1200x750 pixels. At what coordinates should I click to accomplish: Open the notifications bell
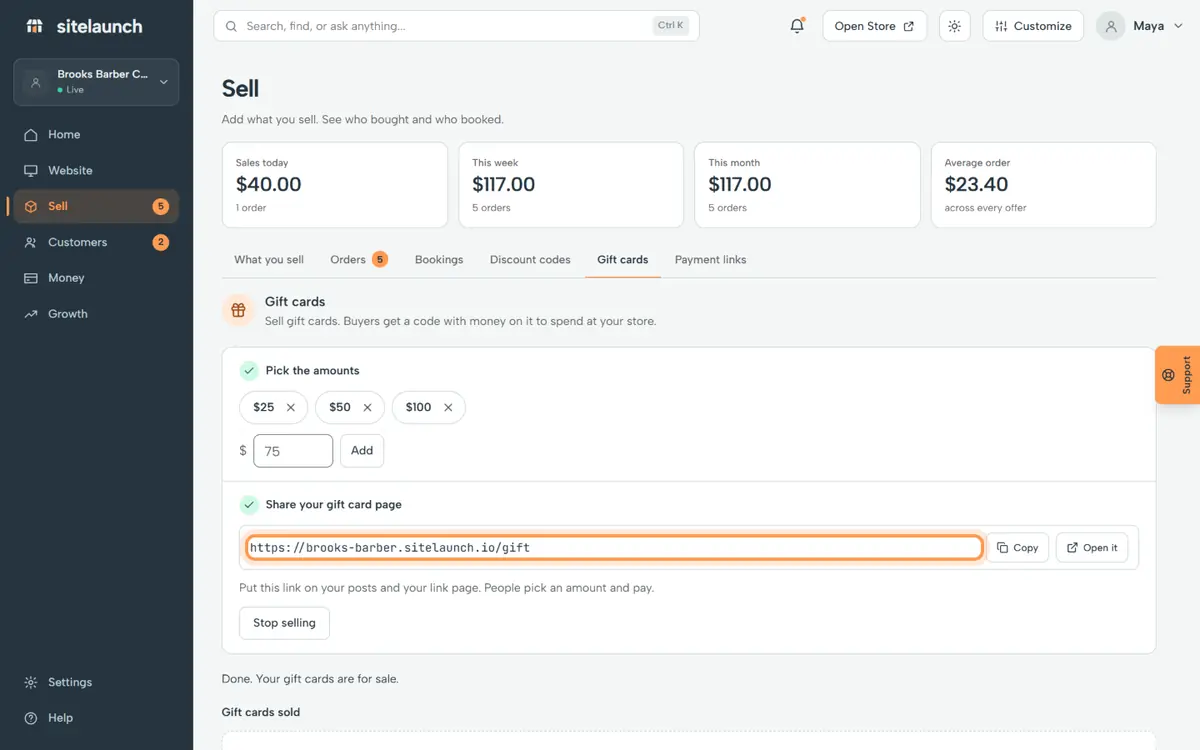797,26
